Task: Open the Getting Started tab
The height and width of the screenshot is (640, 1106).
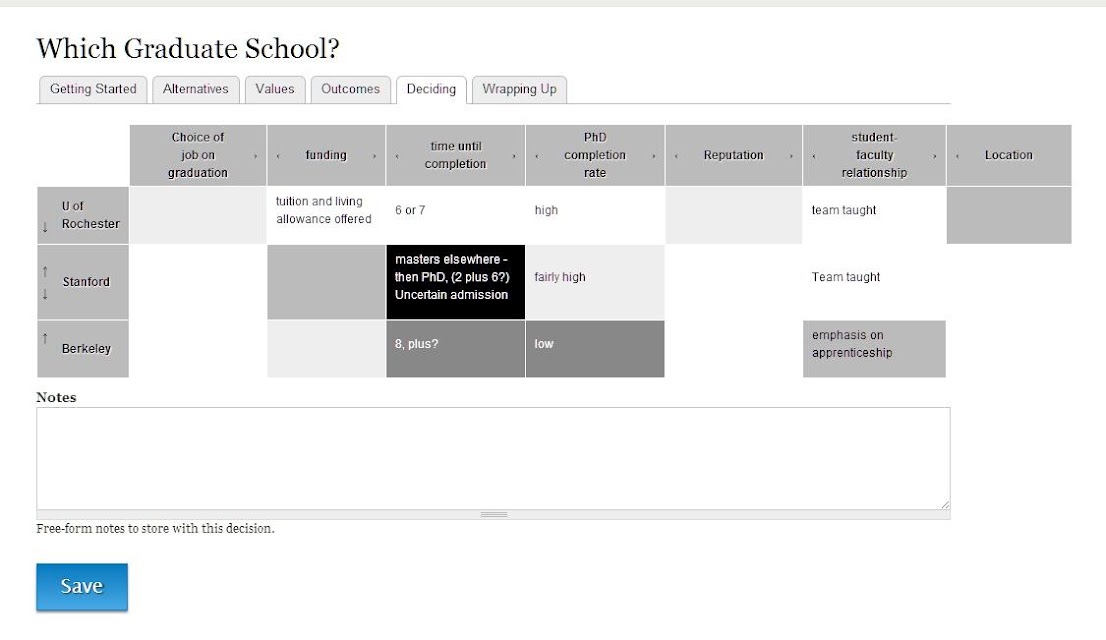Action: point(93,90)
